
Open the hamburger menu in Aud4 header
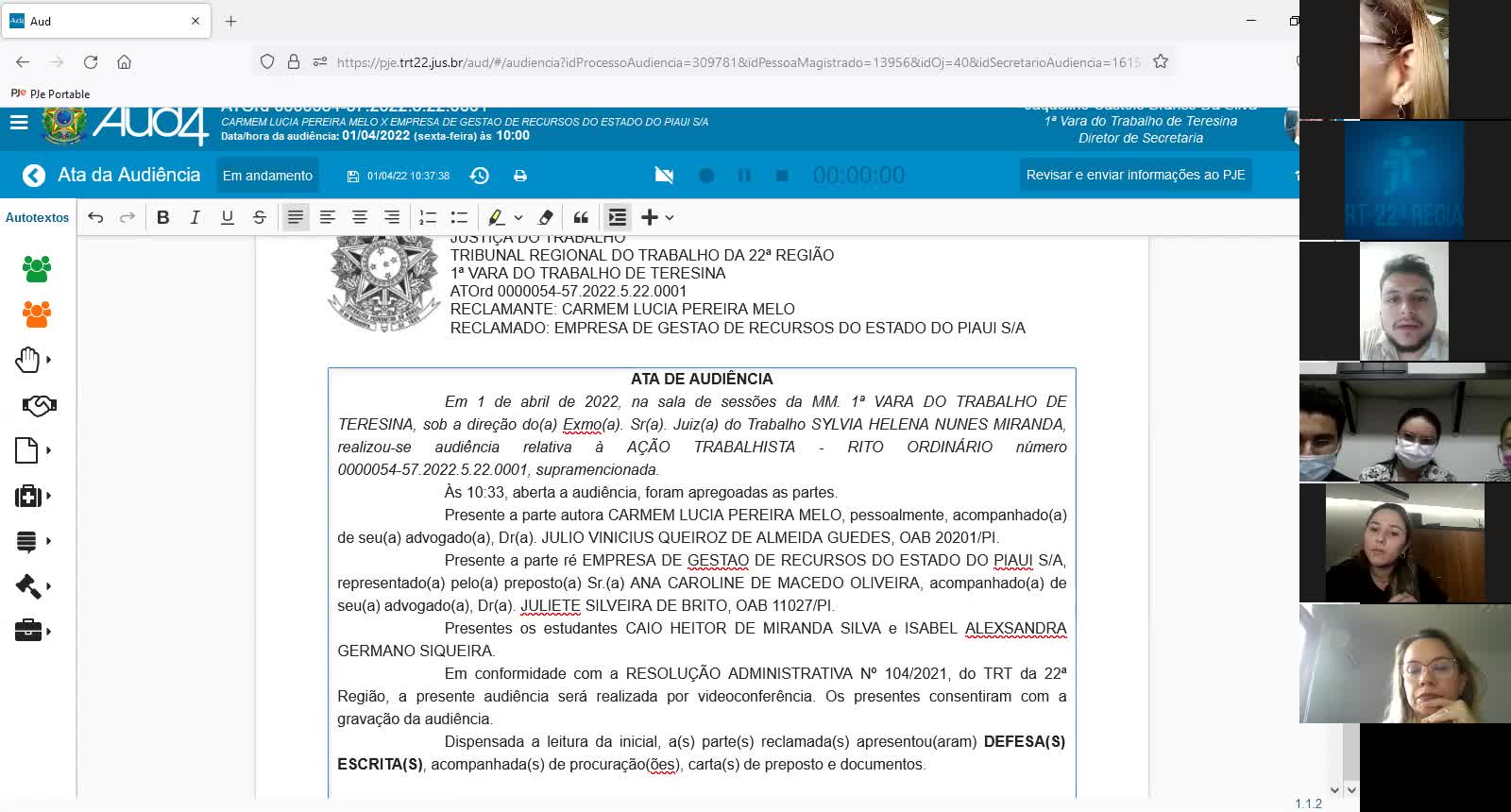19,123
